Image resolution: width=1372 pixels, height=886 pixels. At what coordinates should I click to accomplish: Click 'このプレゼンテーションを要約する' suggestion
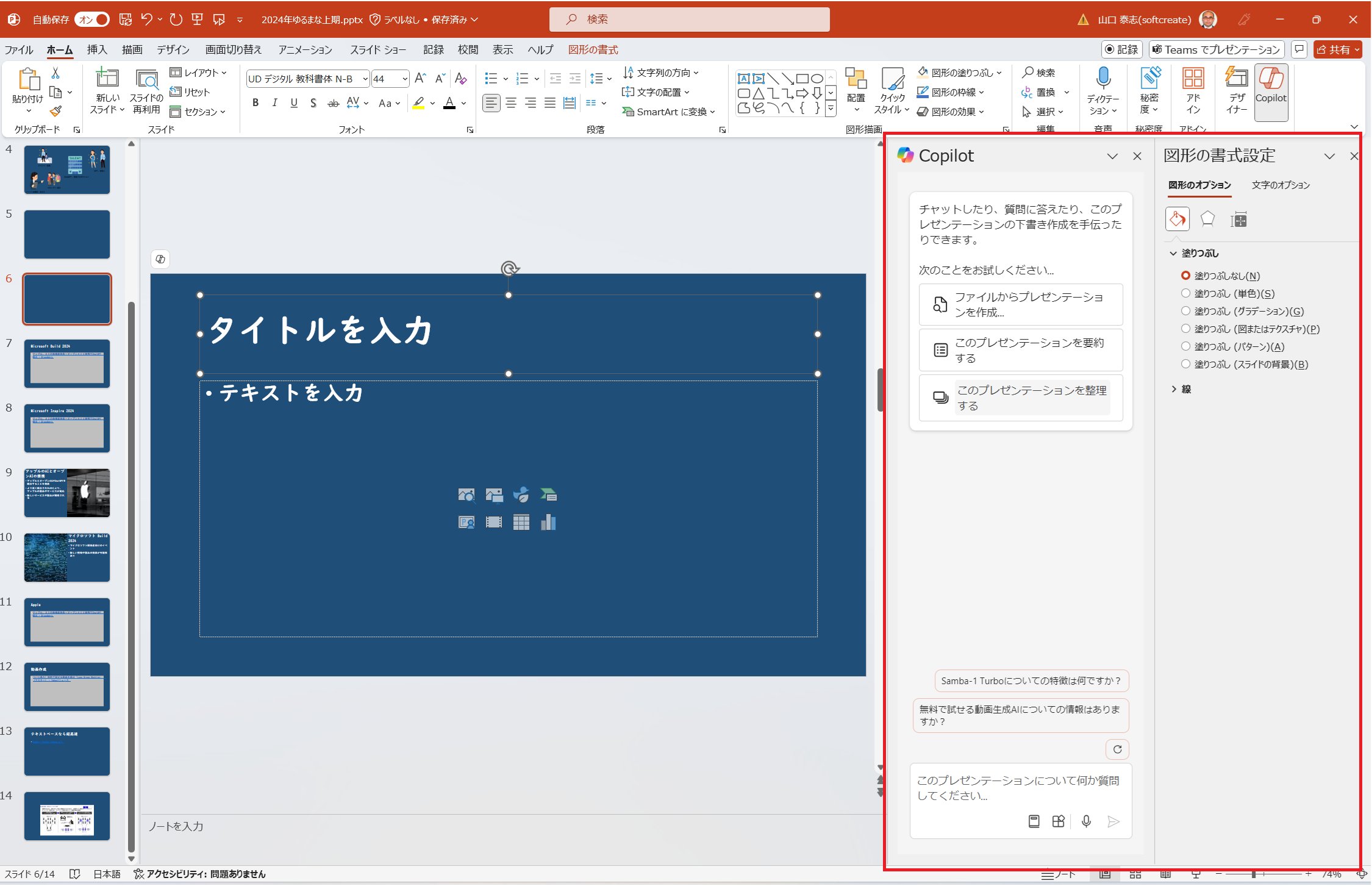click(1020, 350)
